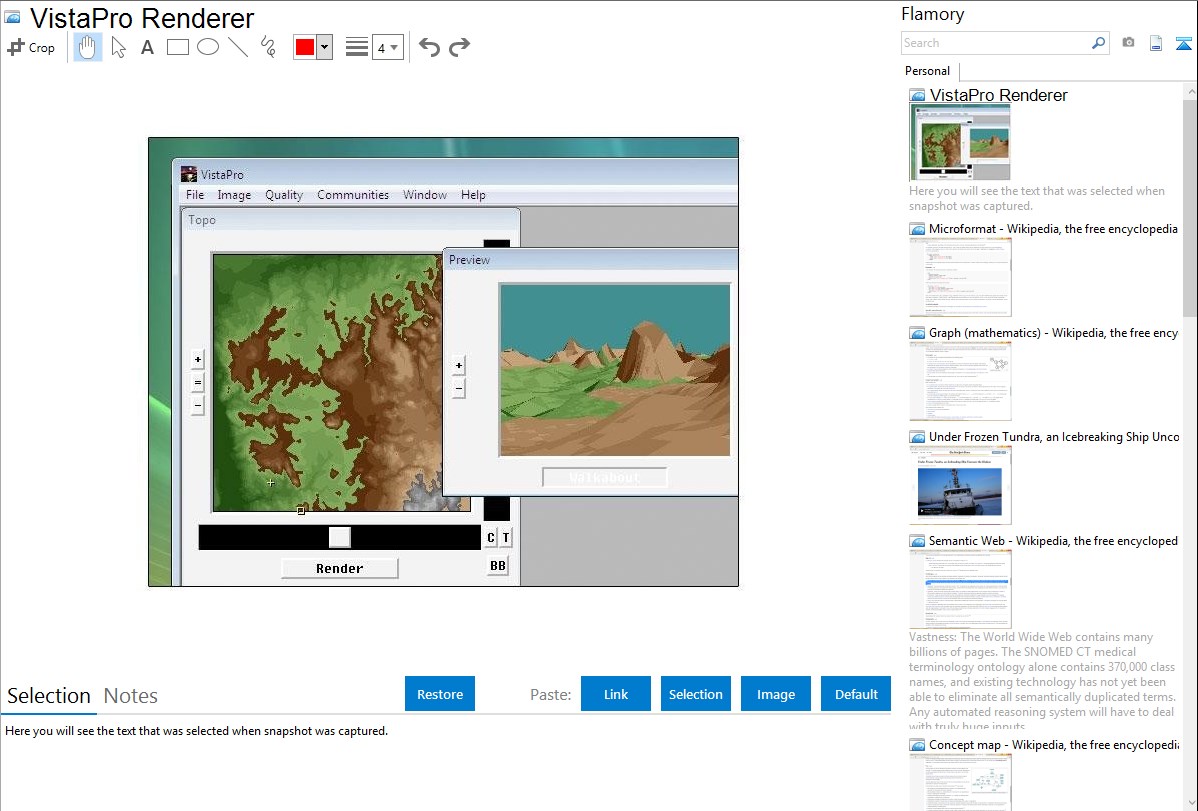Viewport: 1198px width, 811px height.
Task: Click the red color swatch
Action: 305,47
